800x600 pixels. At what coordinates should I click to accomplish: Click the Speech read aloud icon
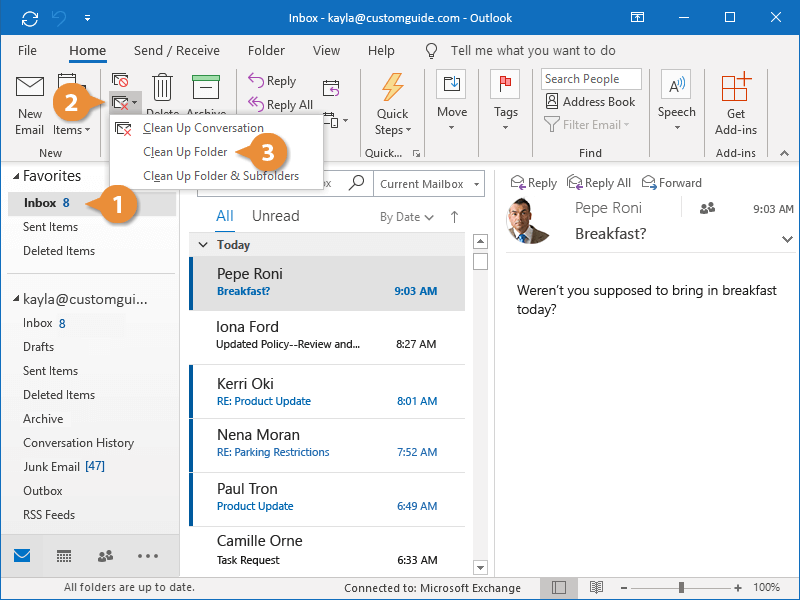point(676,84)
